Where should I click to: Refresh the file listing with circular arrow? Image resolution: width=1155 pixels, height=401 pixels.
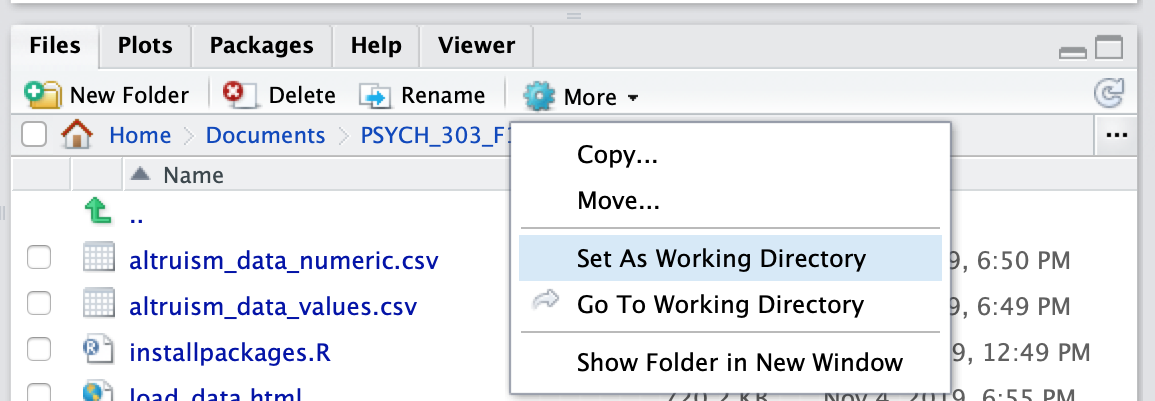click(x=1109, y=94)
